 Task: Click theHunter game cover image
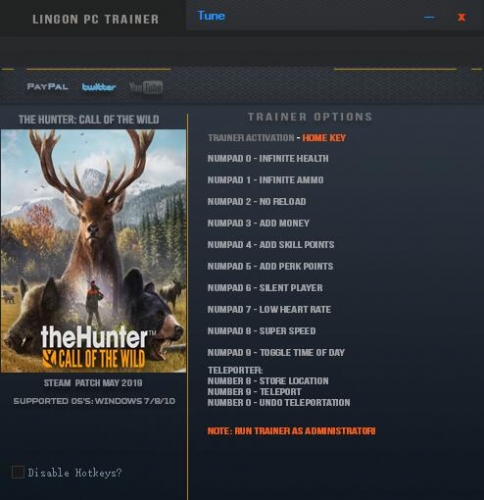pyautogui.click(x=93, y=251)
